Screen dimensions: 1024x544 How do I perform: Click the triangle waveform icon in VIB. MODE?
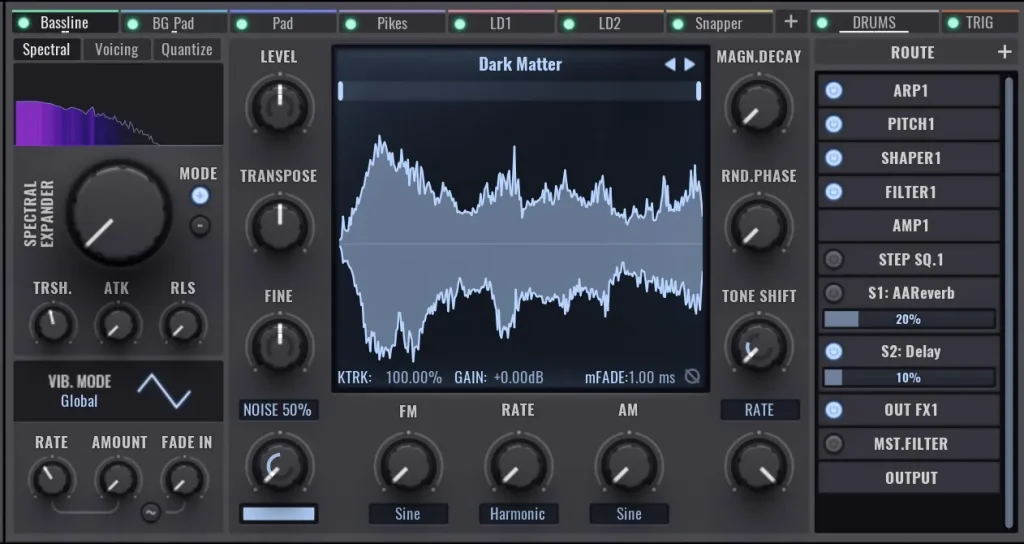[164, 390]
